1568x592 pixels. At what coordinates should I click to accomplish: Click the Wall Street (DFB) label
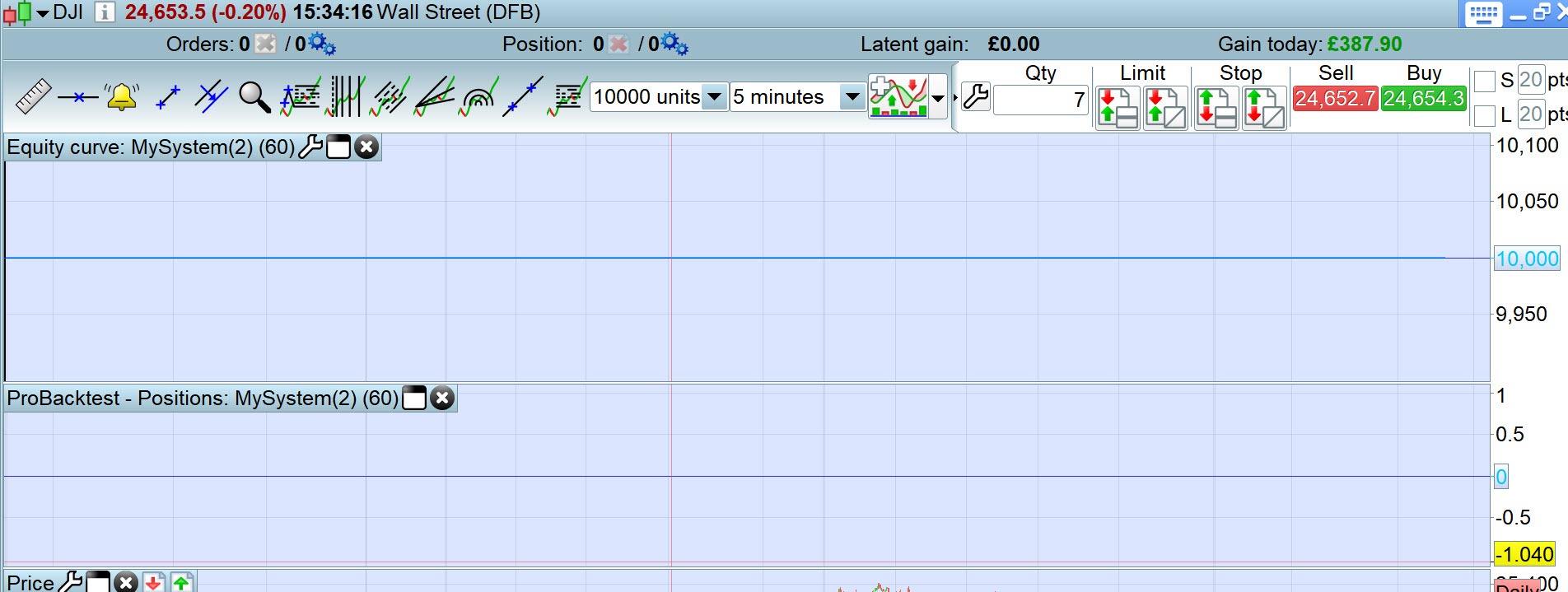click(x=458, y=12)
